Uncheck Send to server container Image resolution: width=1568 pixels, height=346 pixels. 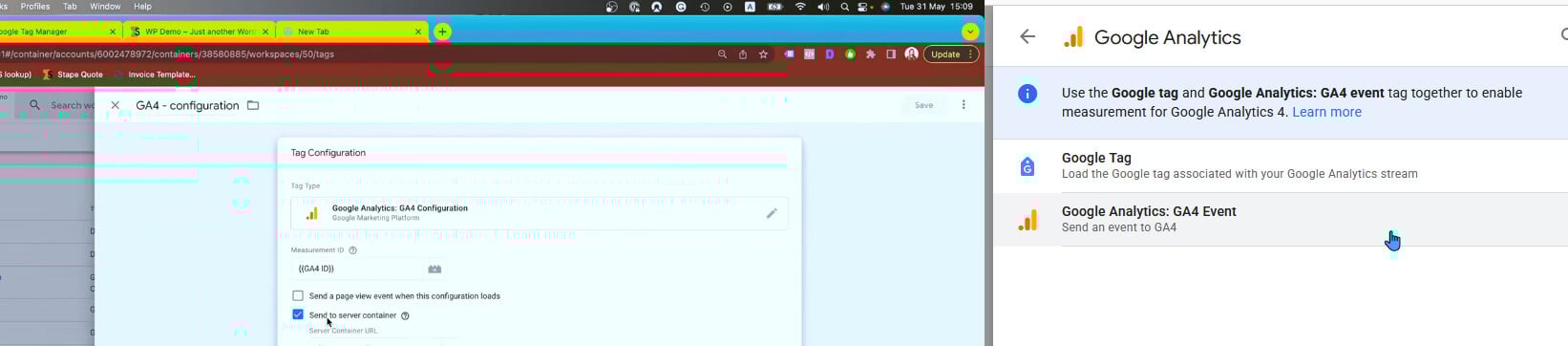[x=298, y=314]
